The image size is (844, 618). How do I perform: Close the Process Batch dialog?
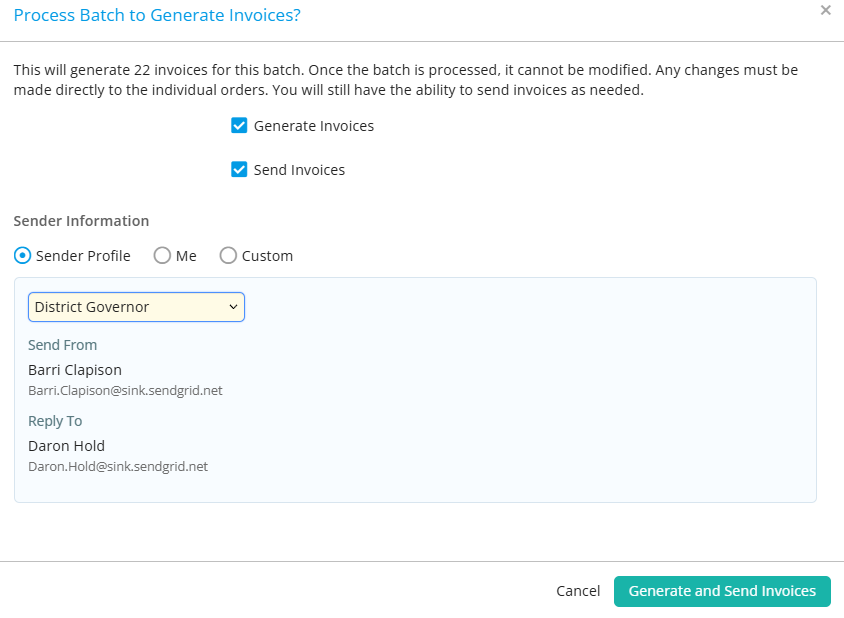tap(825, 10)
